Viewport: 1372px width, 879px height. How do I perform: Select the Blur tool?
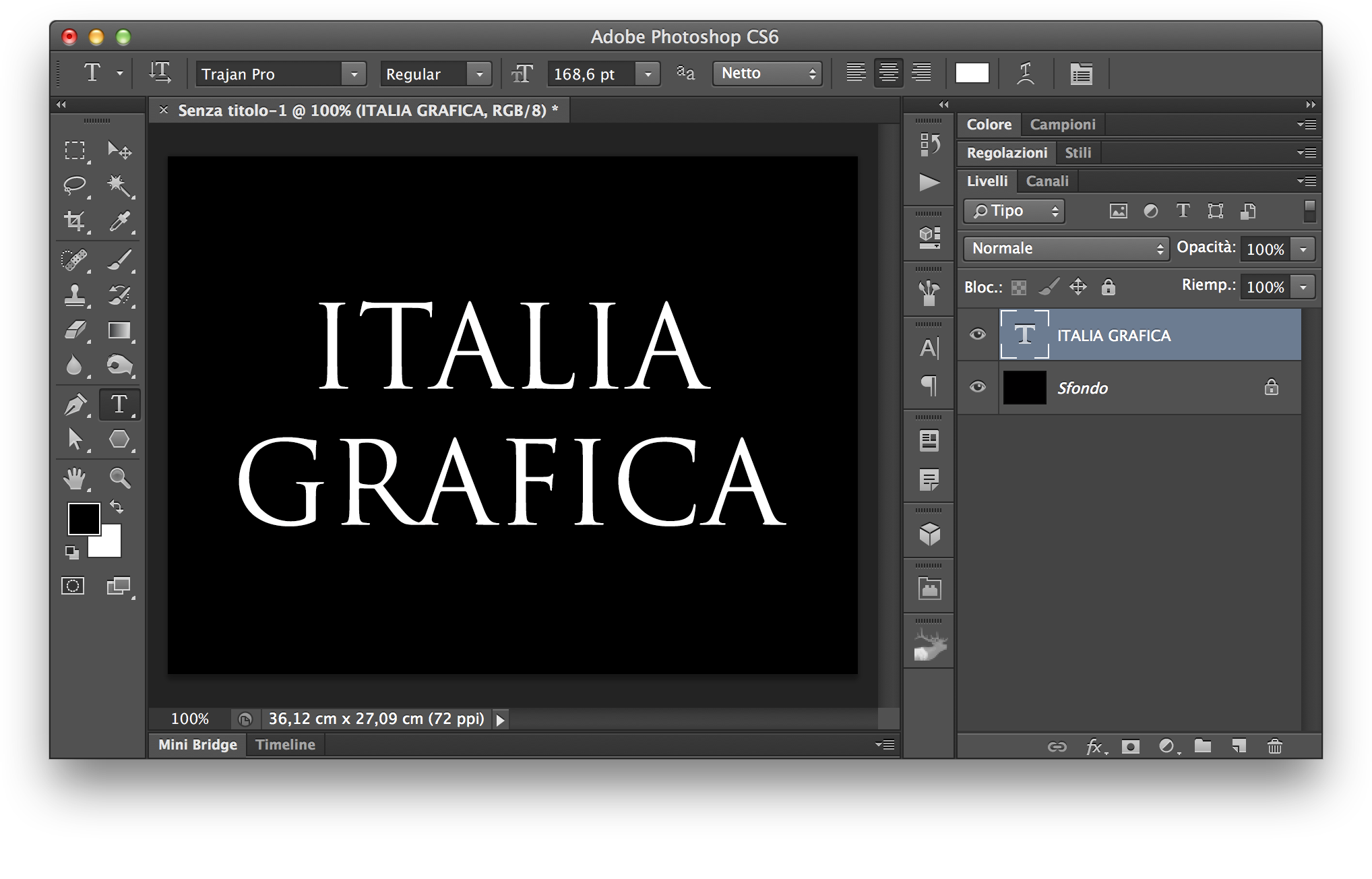(75, 365)
